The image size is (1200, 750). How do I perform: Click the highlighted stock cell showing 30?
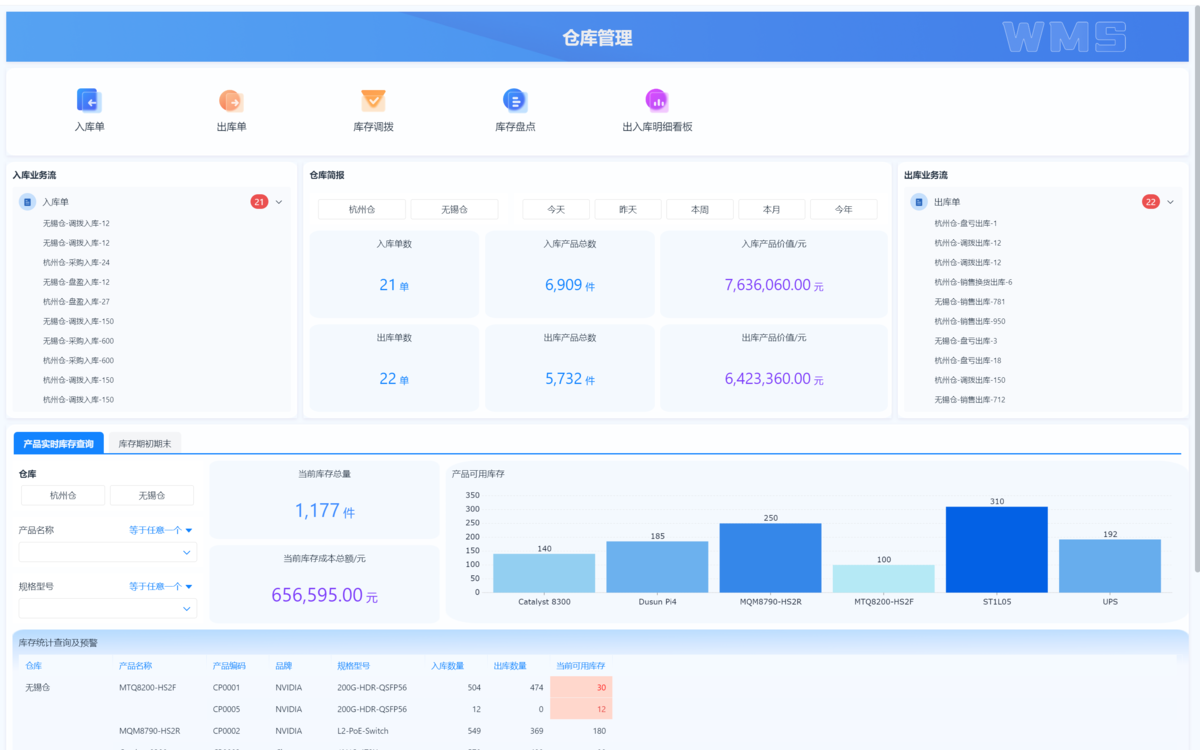(582, 687)
